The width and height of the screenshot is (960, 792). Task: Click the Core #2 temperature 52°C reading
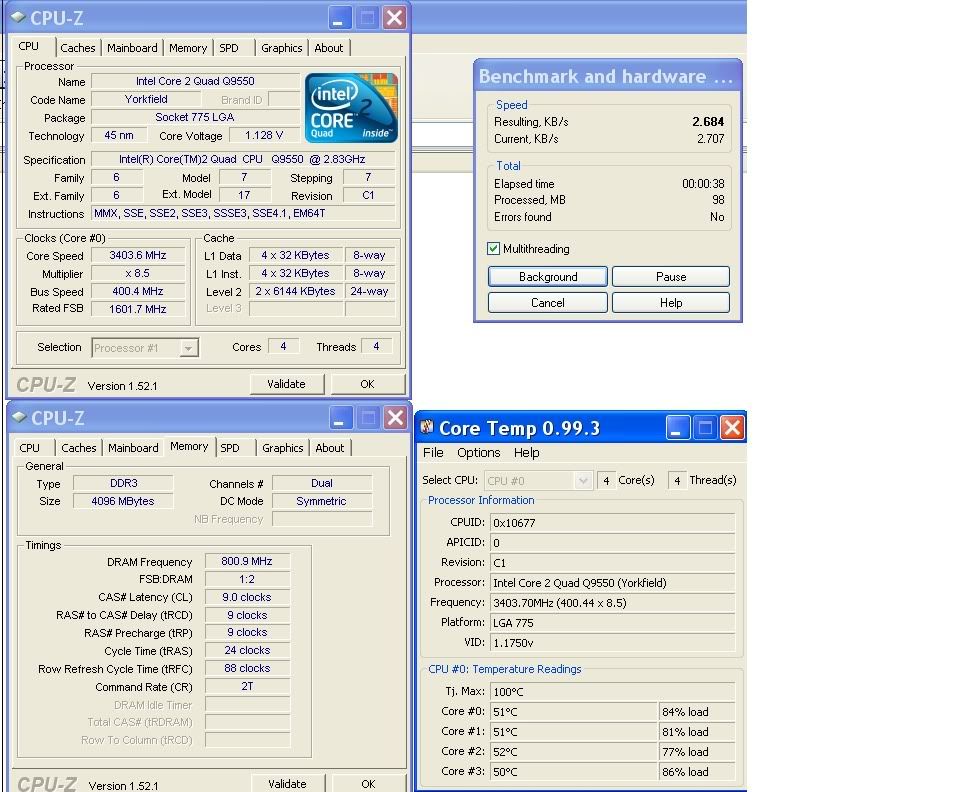coord(574,752)
